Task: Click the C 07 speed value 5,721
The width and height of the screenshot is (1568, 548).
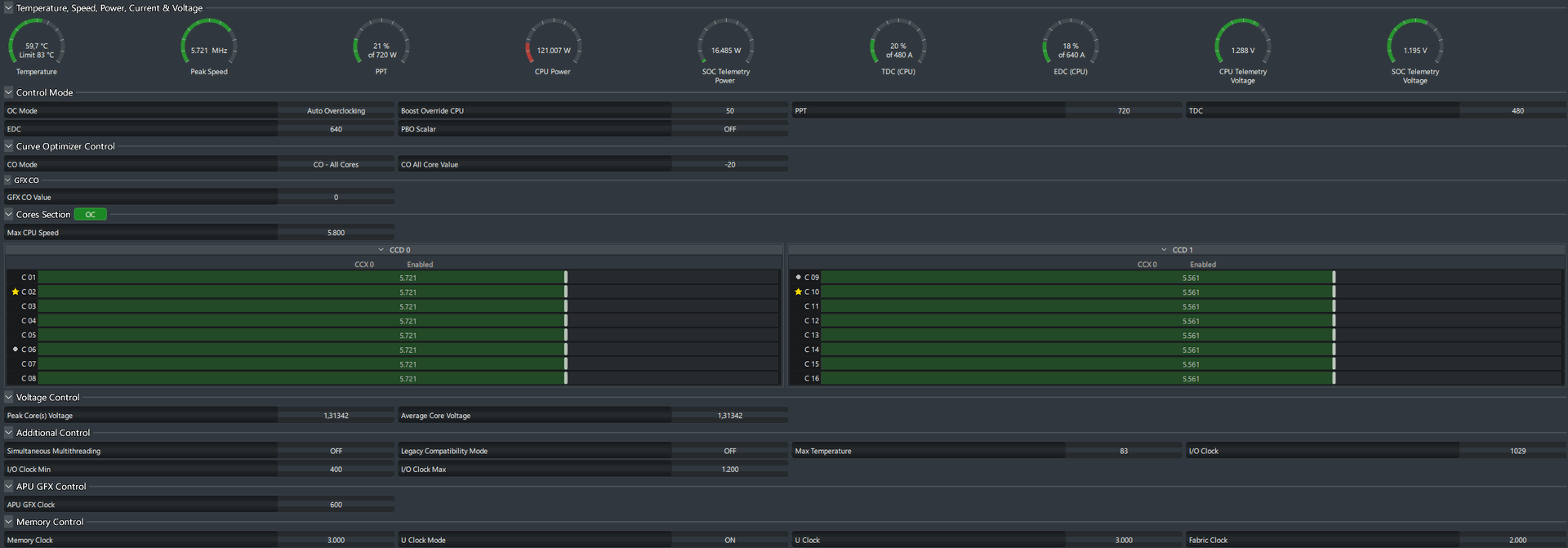Action: (408, 364)
